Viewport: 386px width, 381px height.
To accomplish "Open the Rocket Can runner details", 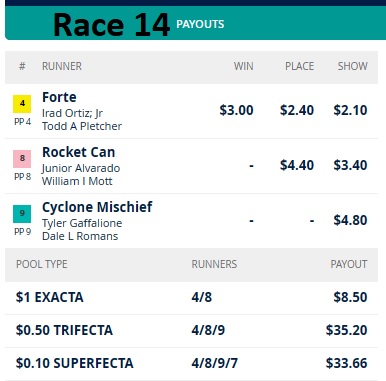I will pos(79,152).
